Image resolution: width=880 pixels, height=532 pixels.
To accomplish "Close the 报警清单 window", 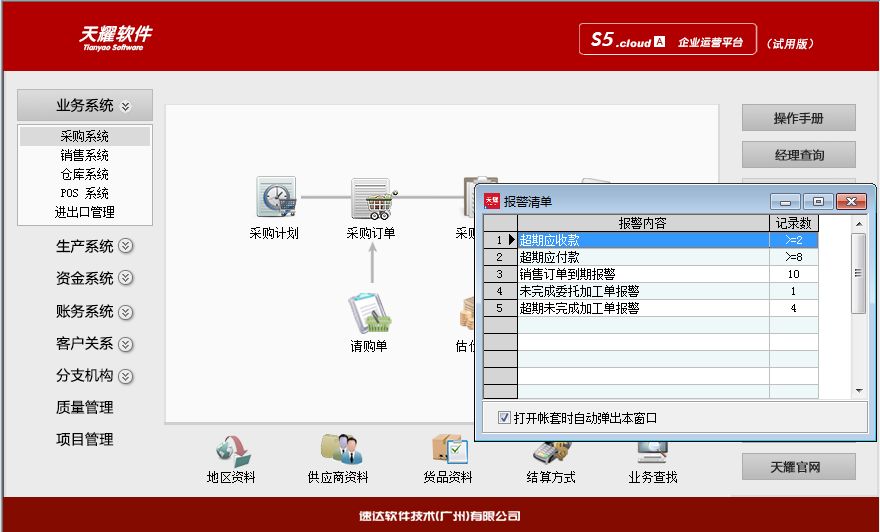I will click(x=851, y=201).
